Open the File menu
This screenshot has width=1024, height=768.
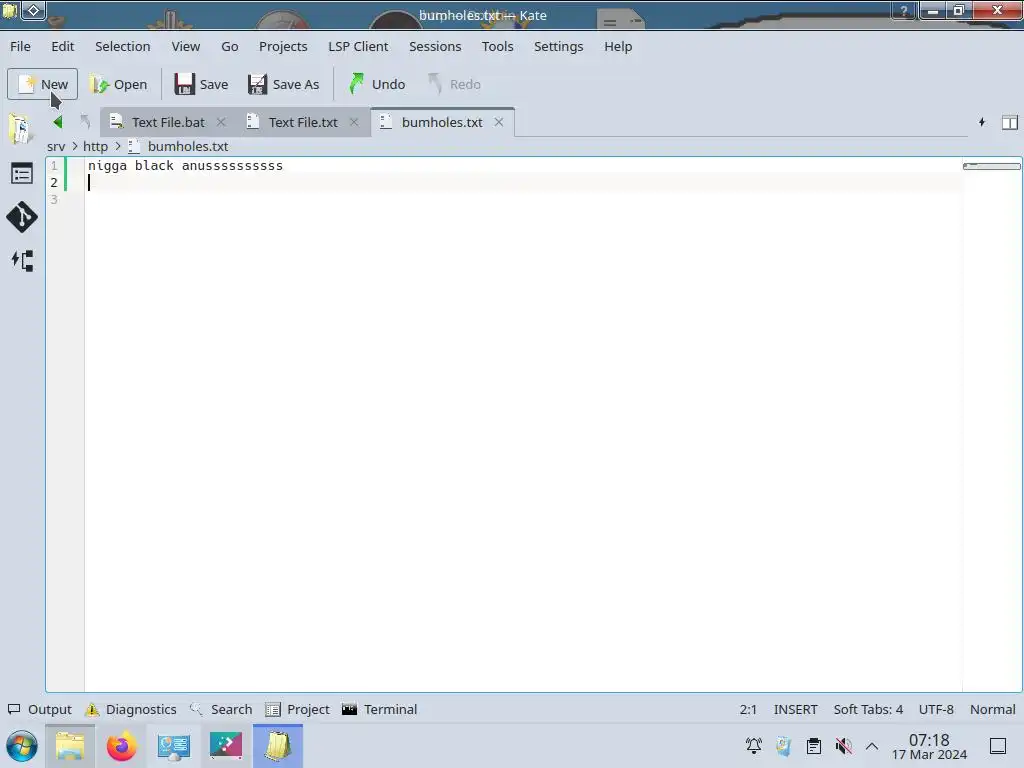[x=20, y=46]
